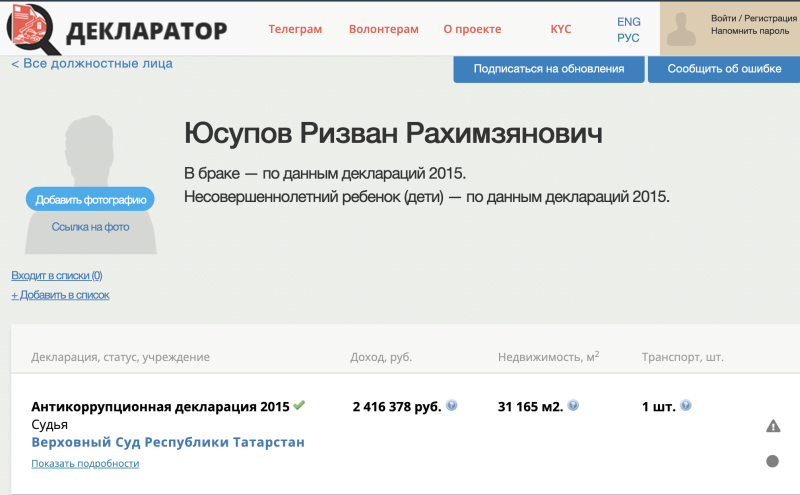Open the KYC section

pos(561,29)
